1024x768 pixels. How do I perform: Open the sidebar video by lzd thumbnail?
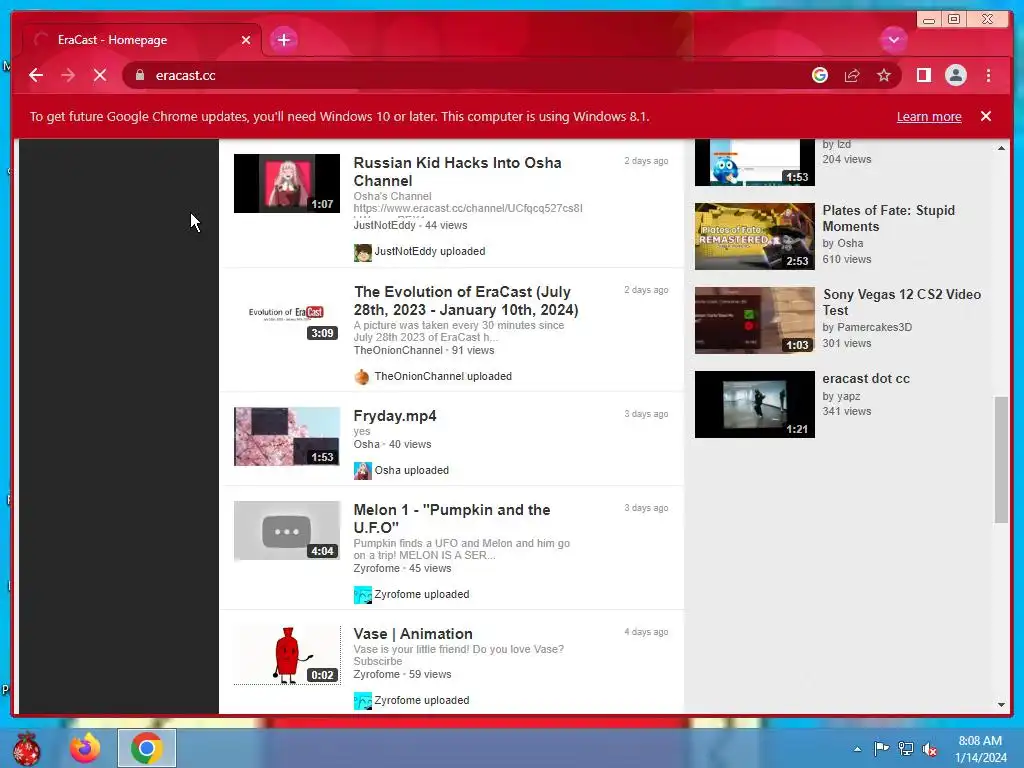click(x=754, y=163)
